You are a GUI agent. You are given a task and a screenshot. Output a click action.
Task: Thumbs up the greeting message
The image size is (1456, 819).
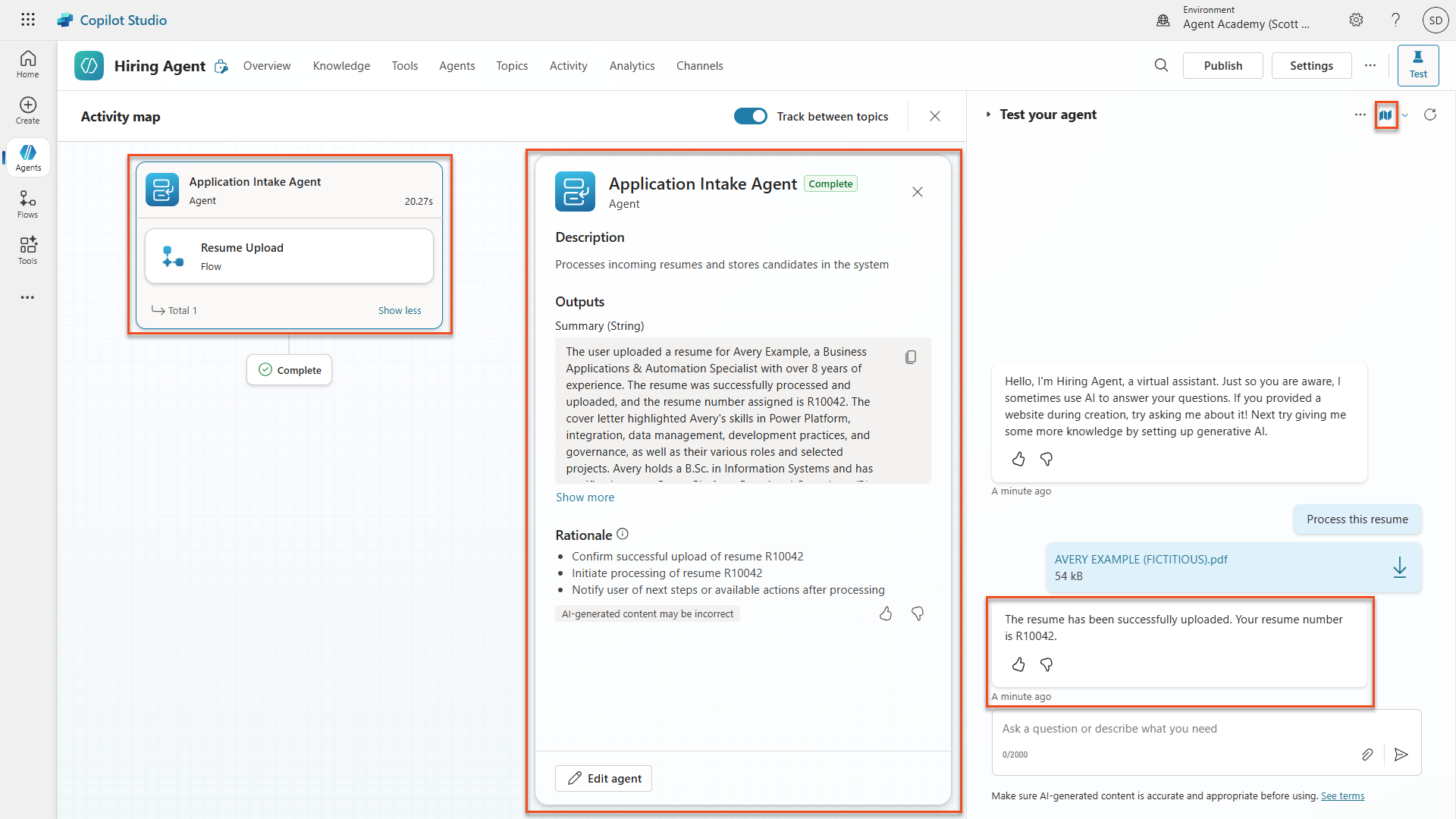tap(1018, 460)
